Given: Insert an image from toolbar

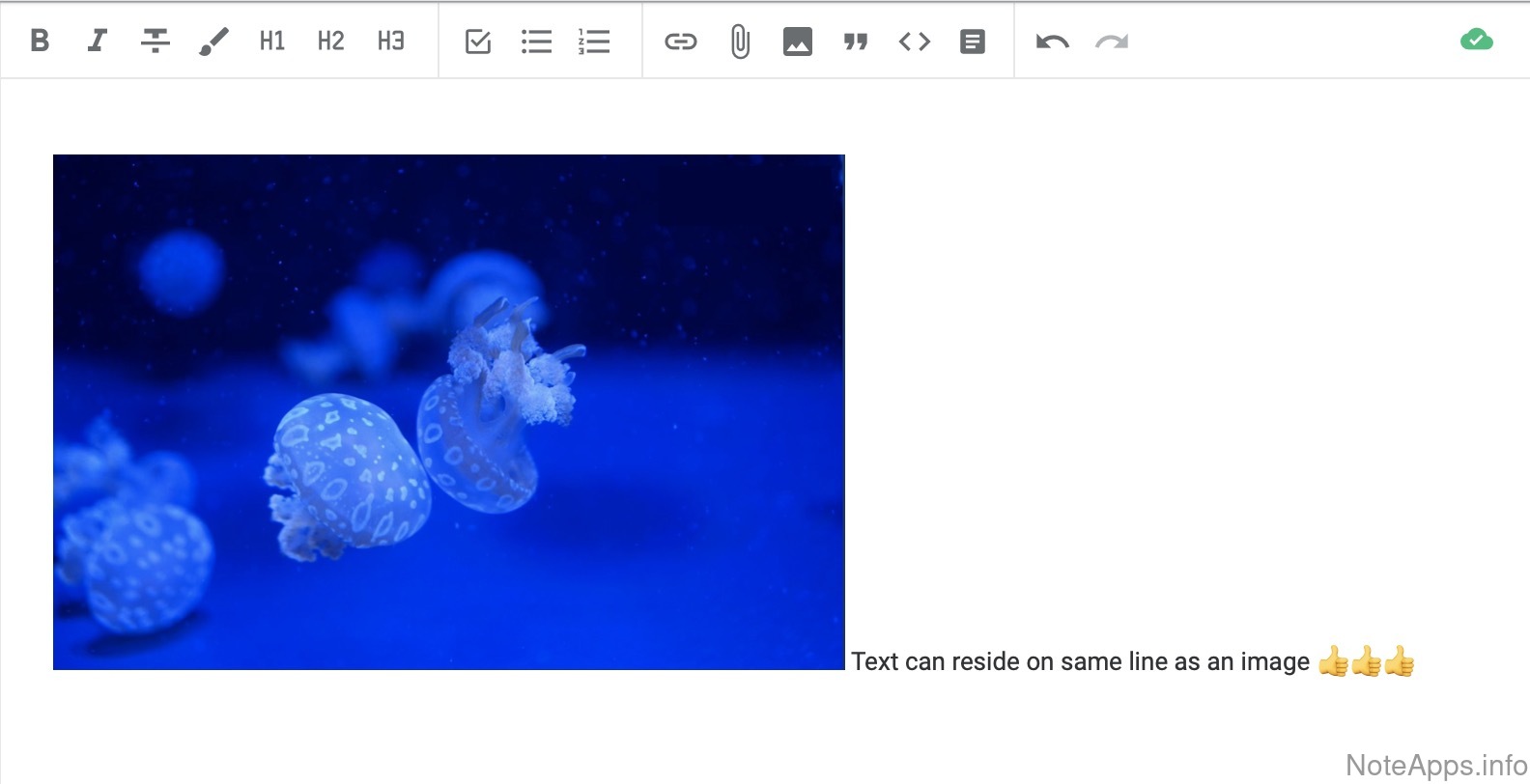Looking at the screenshot, I should coord(798,42).
